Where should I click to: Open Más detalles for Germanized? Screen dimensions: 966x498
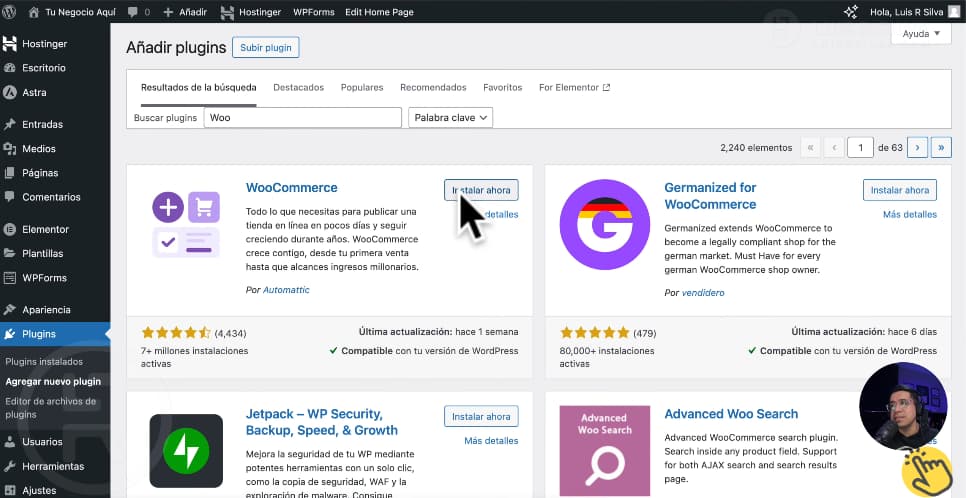pyautogui.click(x=909, y=214)
